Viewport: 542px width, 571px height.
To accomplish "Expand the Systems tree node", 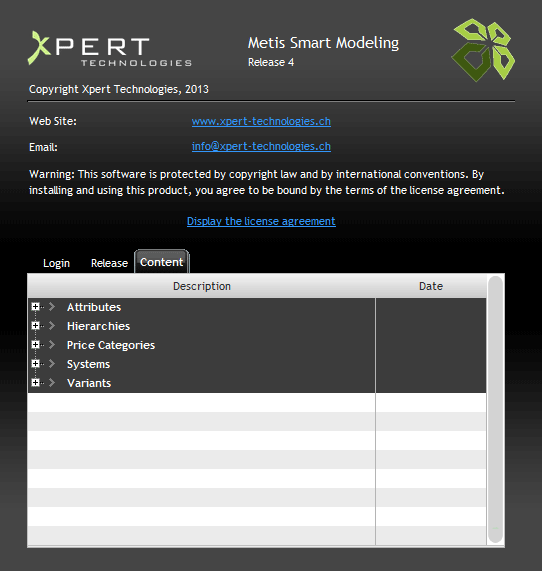I will [x=35, y=363].
